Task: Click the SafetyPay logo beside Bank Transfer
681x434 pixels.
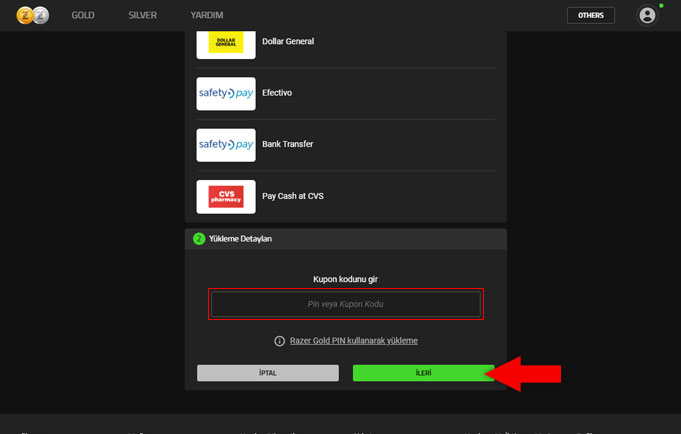Action: point(226,145)
